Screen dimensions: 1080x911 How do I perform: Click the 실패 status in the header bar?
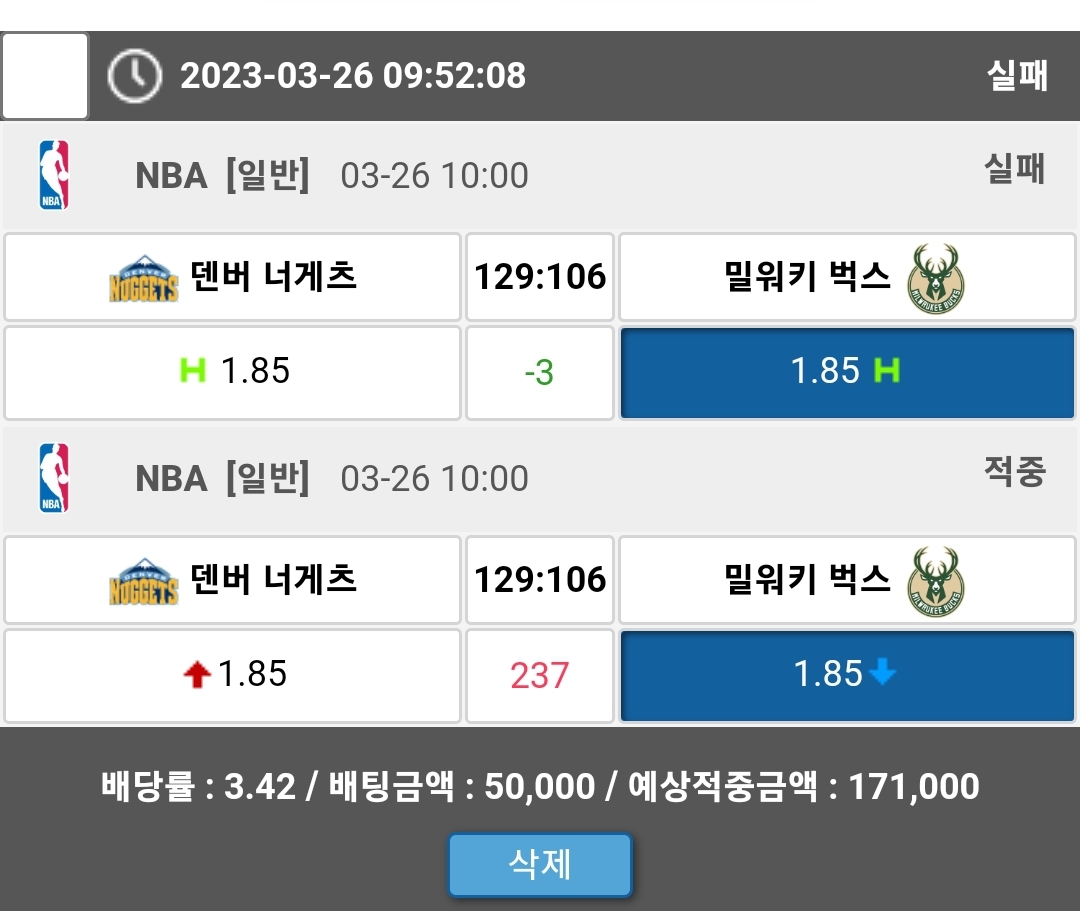click(x=1017, y=76)
